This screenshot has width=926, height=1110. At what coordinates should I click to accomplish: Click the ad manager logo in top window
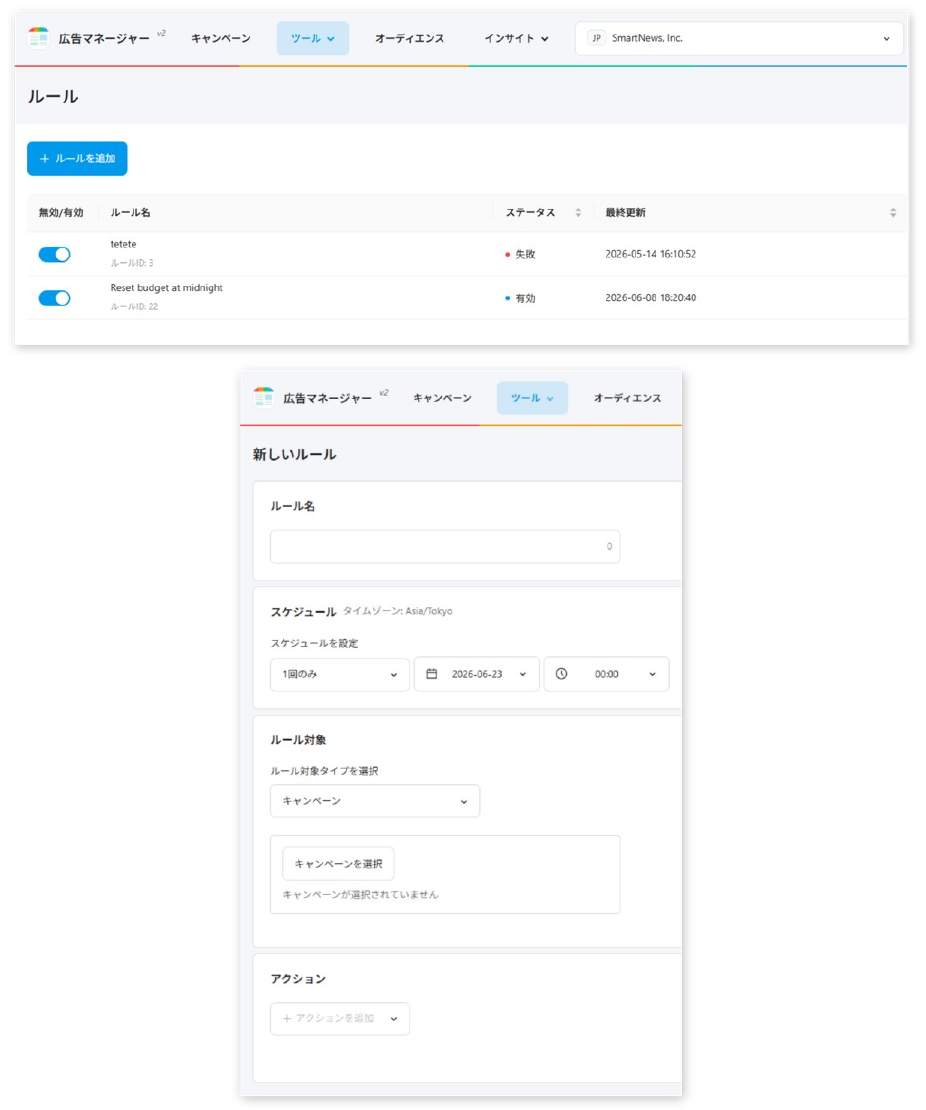point(38,38)
